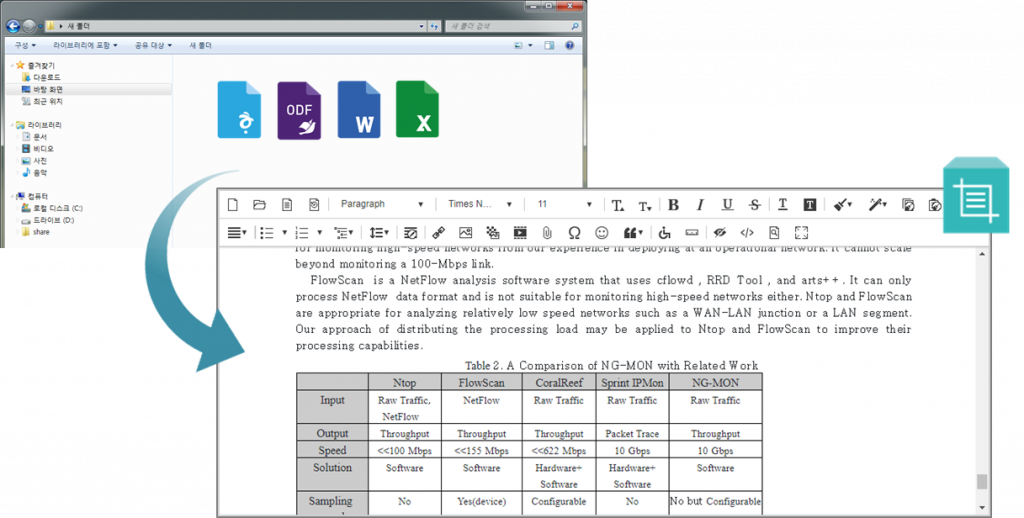Select the blue Word document file
1024x518 pixels.
pyautogui.click(x=359, y=110)
